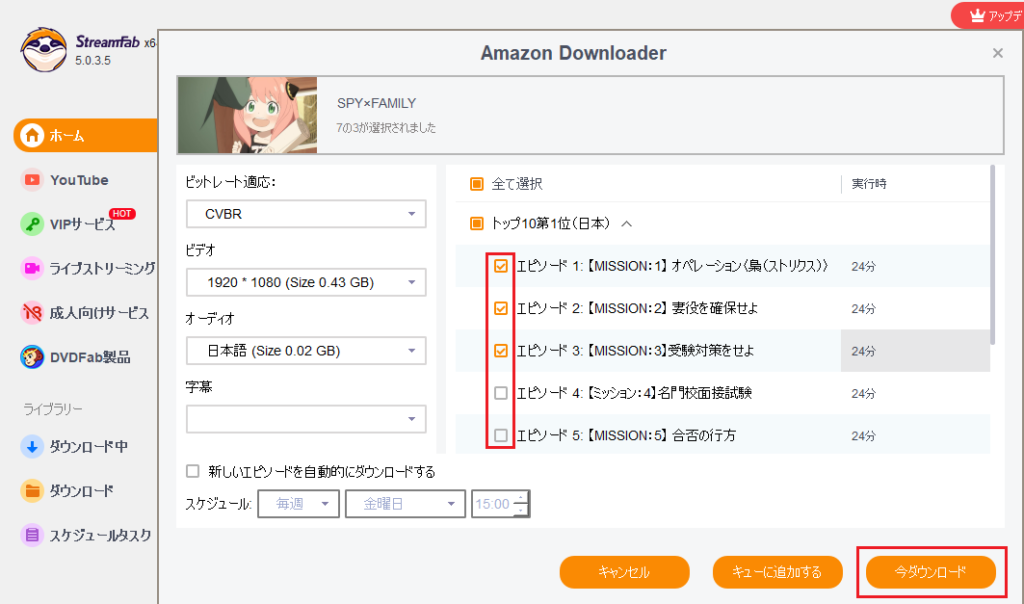Click the VIPサービス key icon
1024x604 pixels.
31,224
